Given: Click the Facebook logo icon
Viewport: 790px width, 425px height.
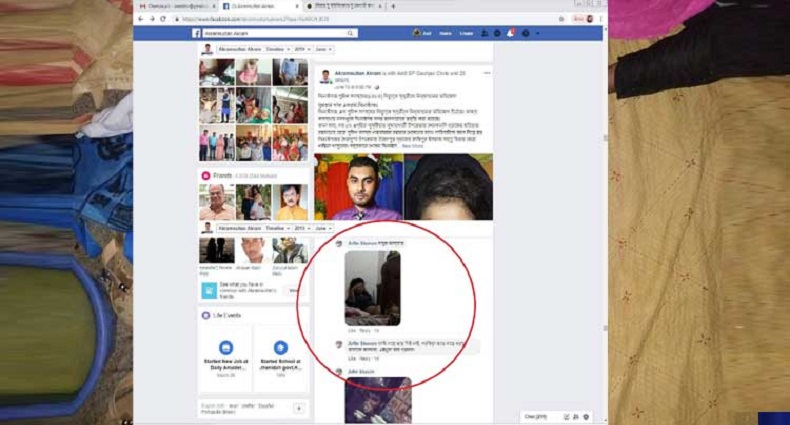Looking at the screenshot, I should coord(197,33).
